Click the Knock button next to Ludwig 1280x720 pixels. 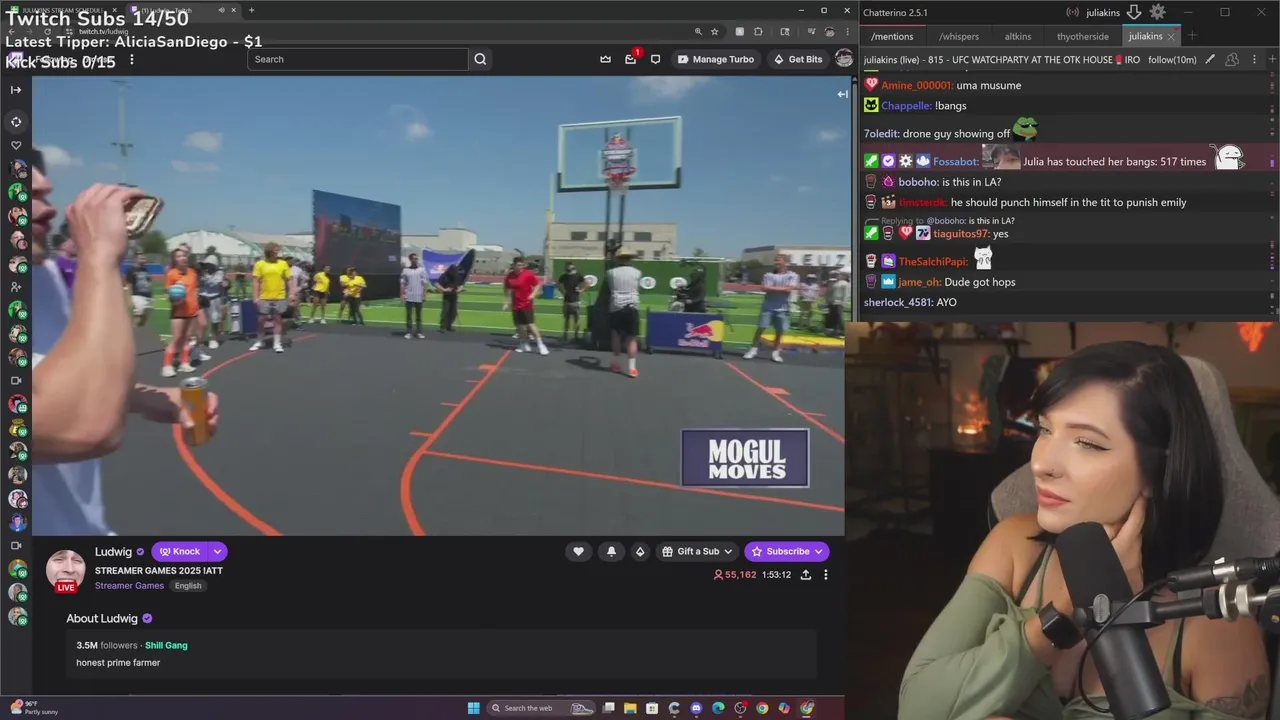(x=180, y=551)
